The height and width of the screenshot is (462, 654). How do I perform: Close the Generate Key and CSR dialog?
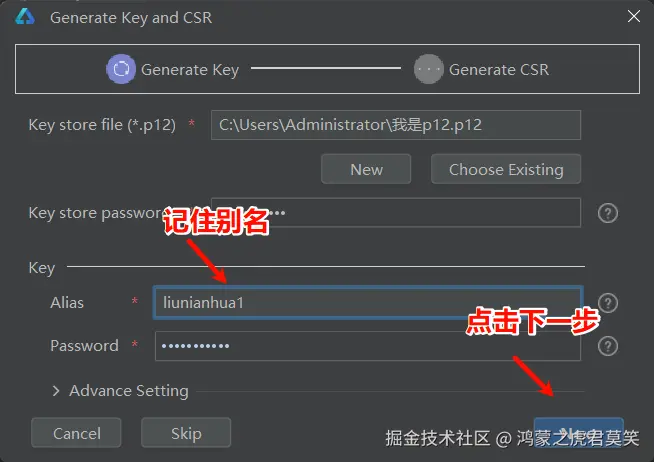click(x=634, y=16)
